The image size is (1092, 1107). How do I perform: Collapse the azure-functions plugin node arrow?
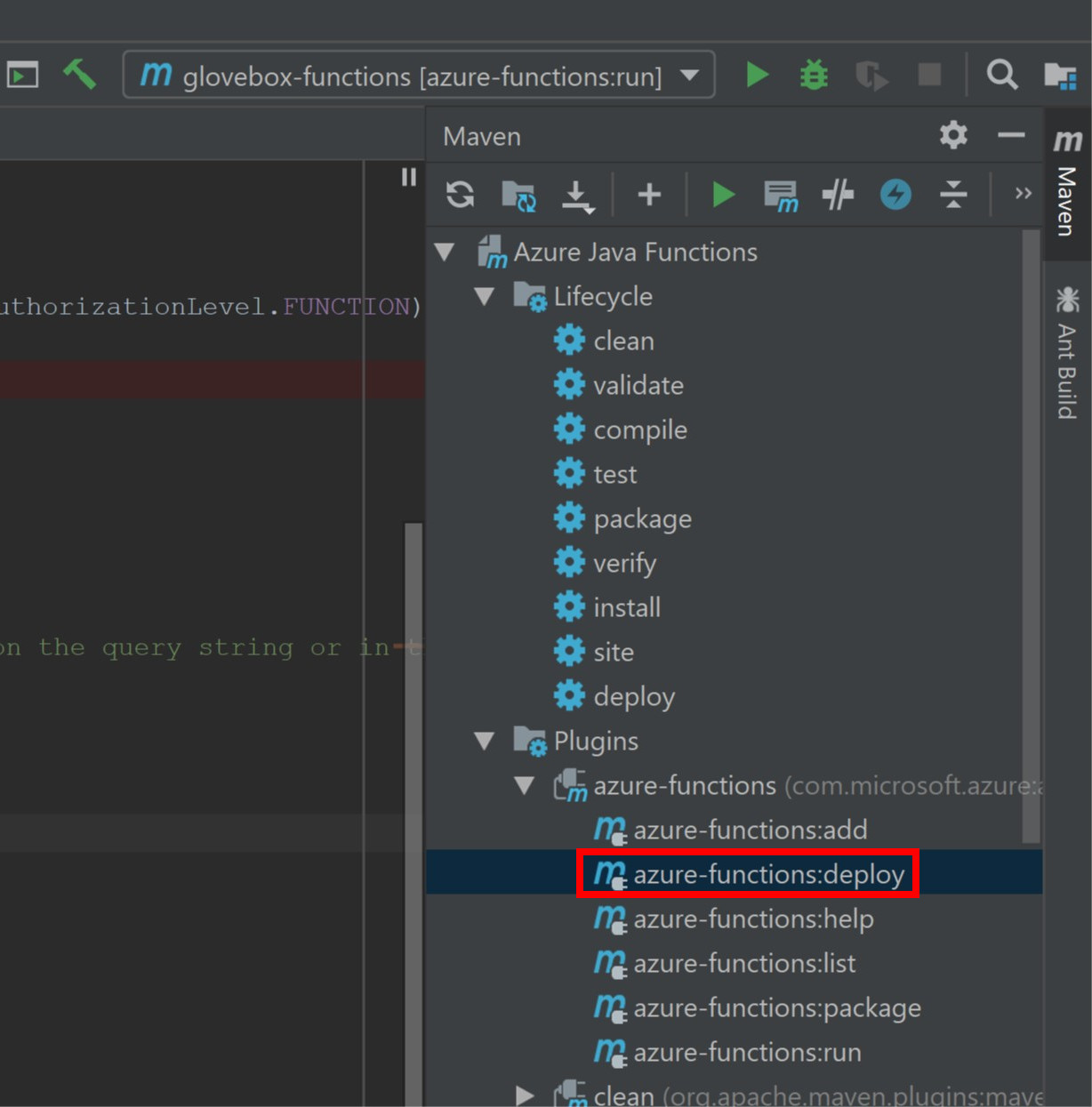525,785
